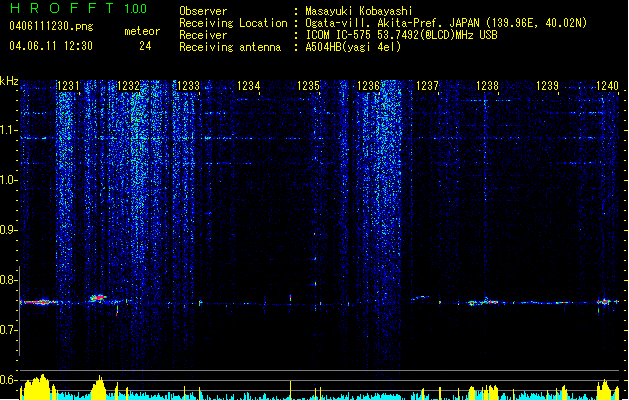The image size is (629, 400).
Task: Click the Receiving Location value text
Action: tap(446, 23)
